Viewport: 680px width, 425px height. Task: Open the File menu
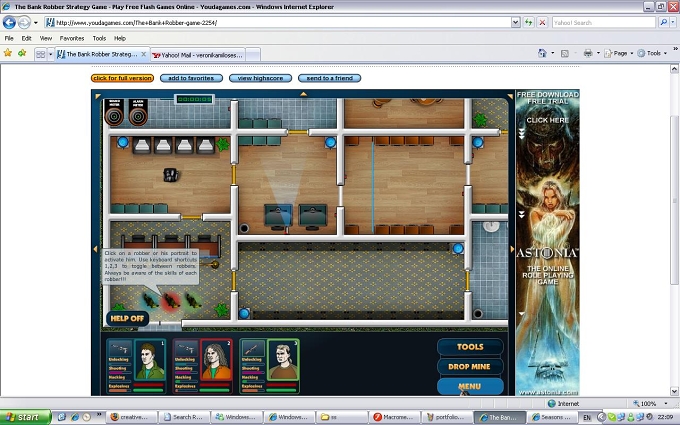9,38
